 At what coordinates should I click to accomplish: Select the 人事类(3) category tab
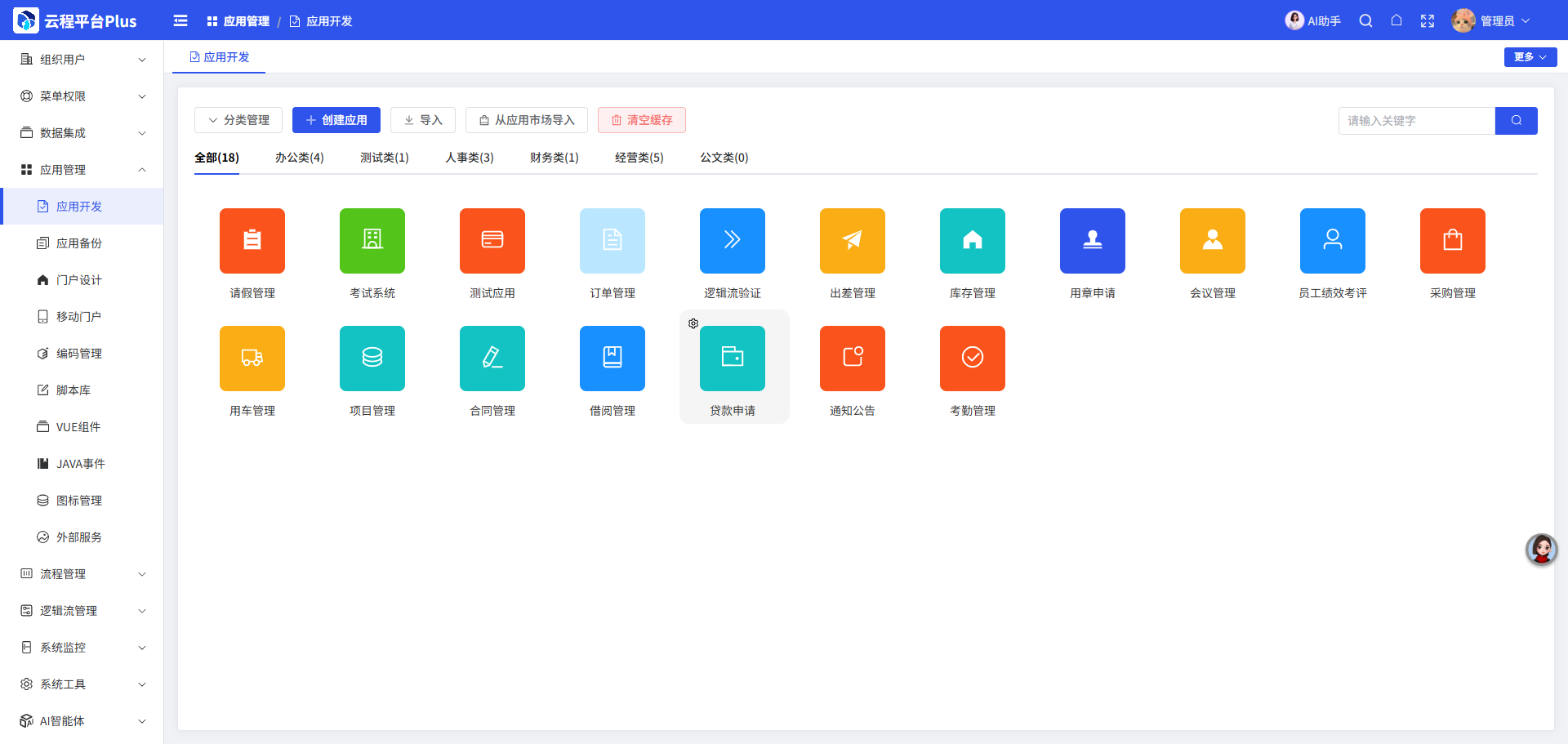click(x=470, y=158)
